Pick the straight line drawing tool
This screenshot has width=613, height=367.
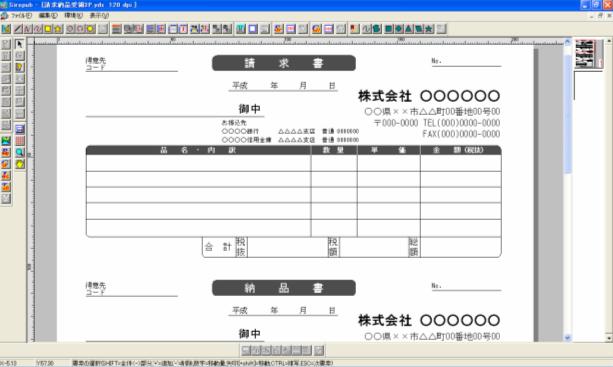pyautogui.click(x=18, y=29)
